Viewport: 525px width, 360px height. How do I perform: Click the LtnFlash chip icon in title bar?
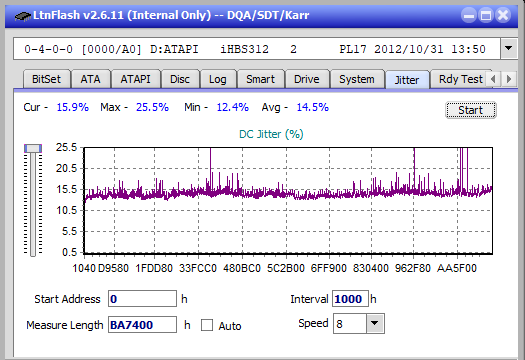pos(23,15)
